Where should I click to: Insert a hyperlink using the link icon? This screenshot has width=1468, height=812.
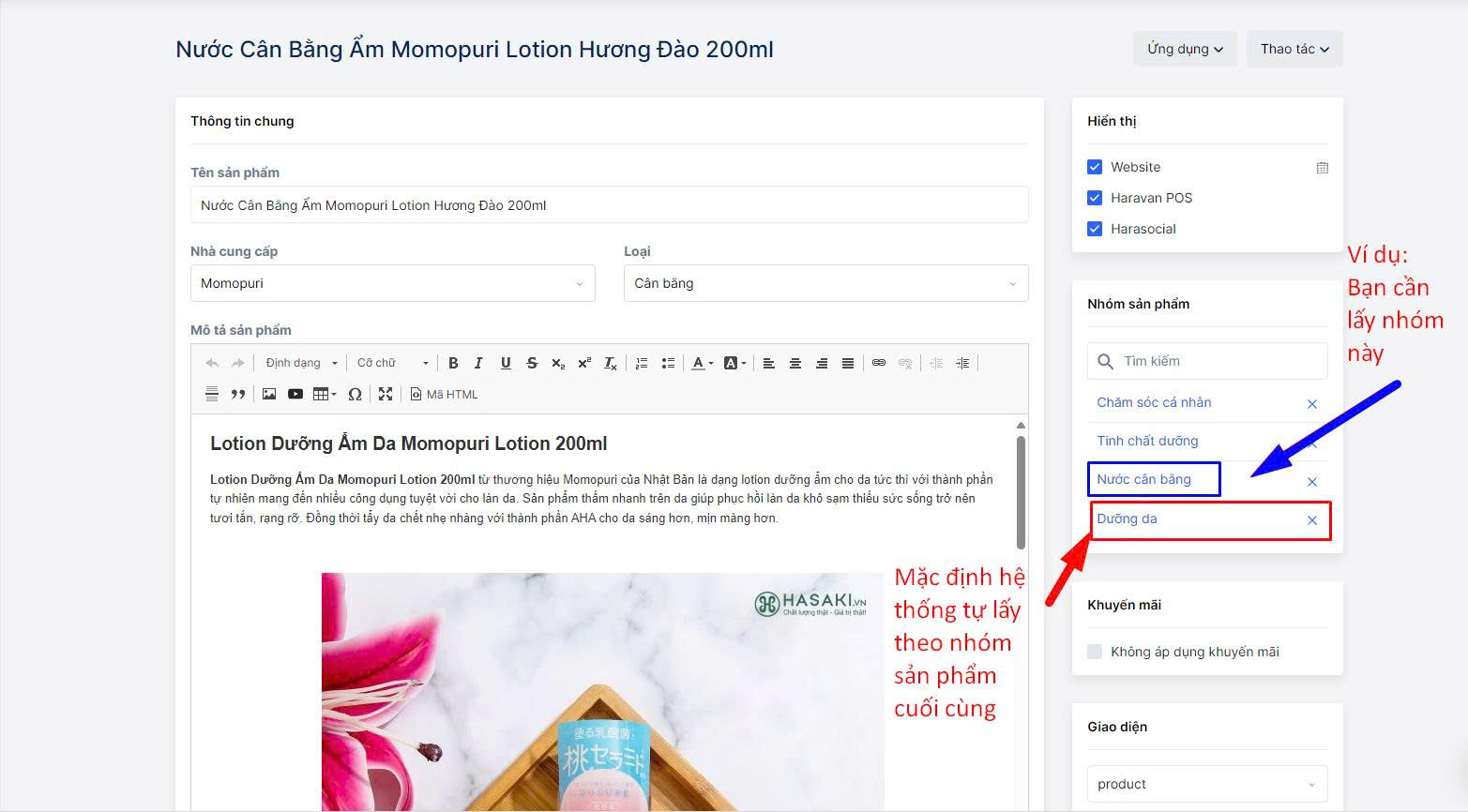tap(878, 363)
